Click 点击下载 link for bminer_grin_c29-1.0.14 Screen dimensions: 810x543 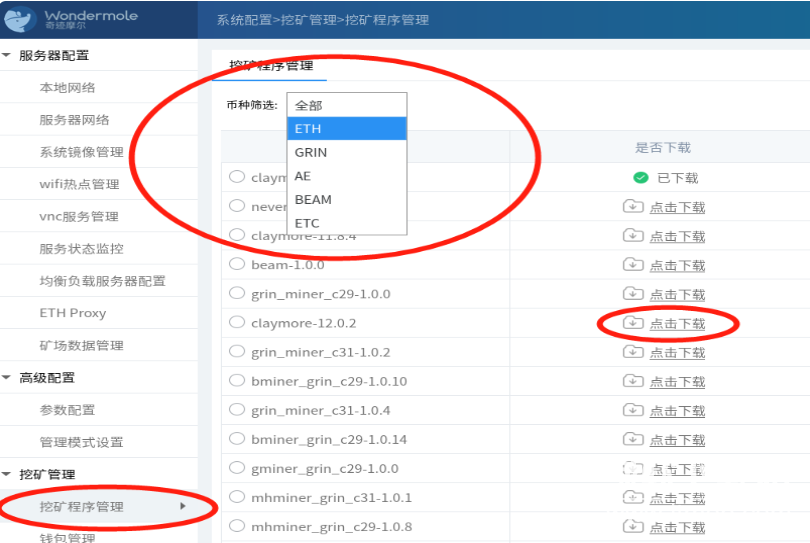click(x=677, y=439)
